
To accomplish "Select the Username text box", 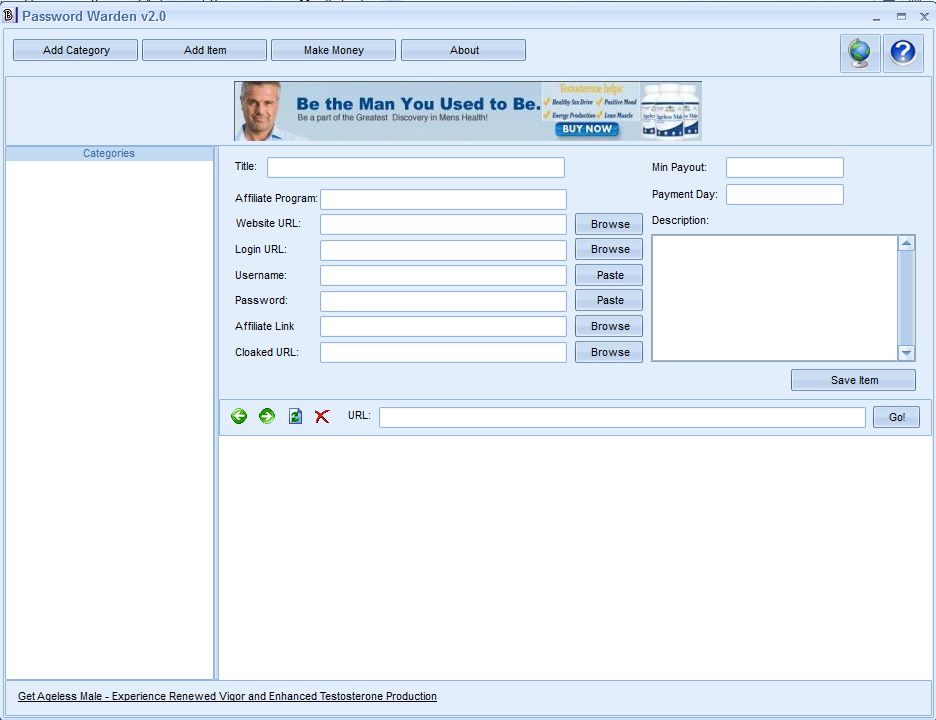I will (444, 275).
